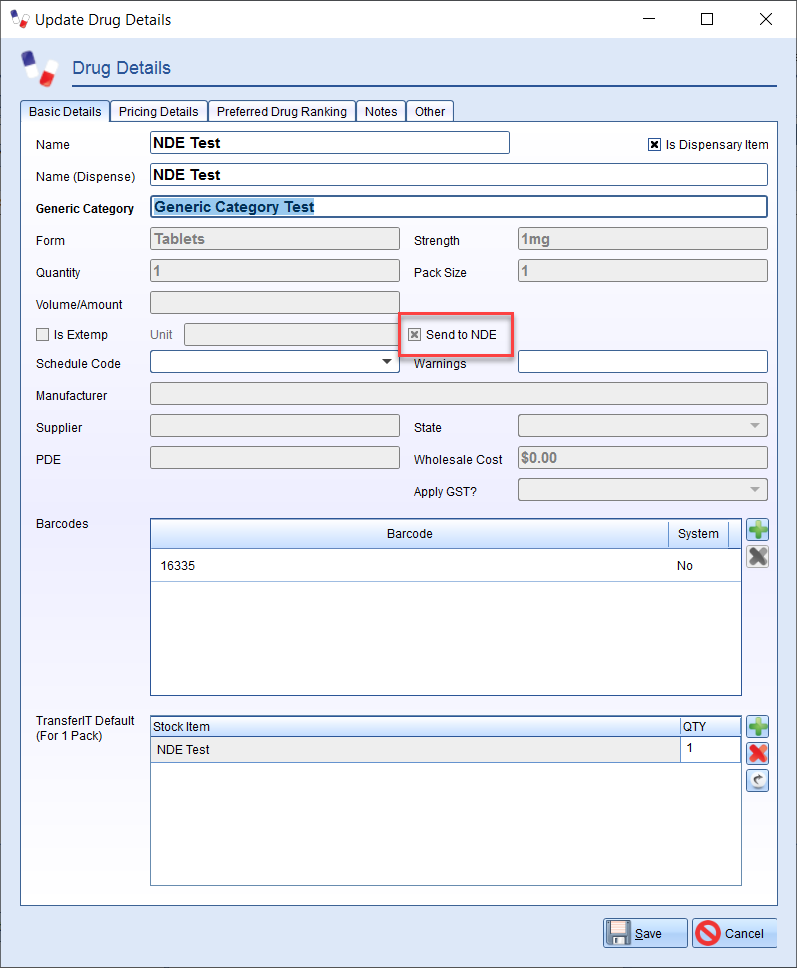Click the QTY column header
797x968 pixels.
[710, 727]
